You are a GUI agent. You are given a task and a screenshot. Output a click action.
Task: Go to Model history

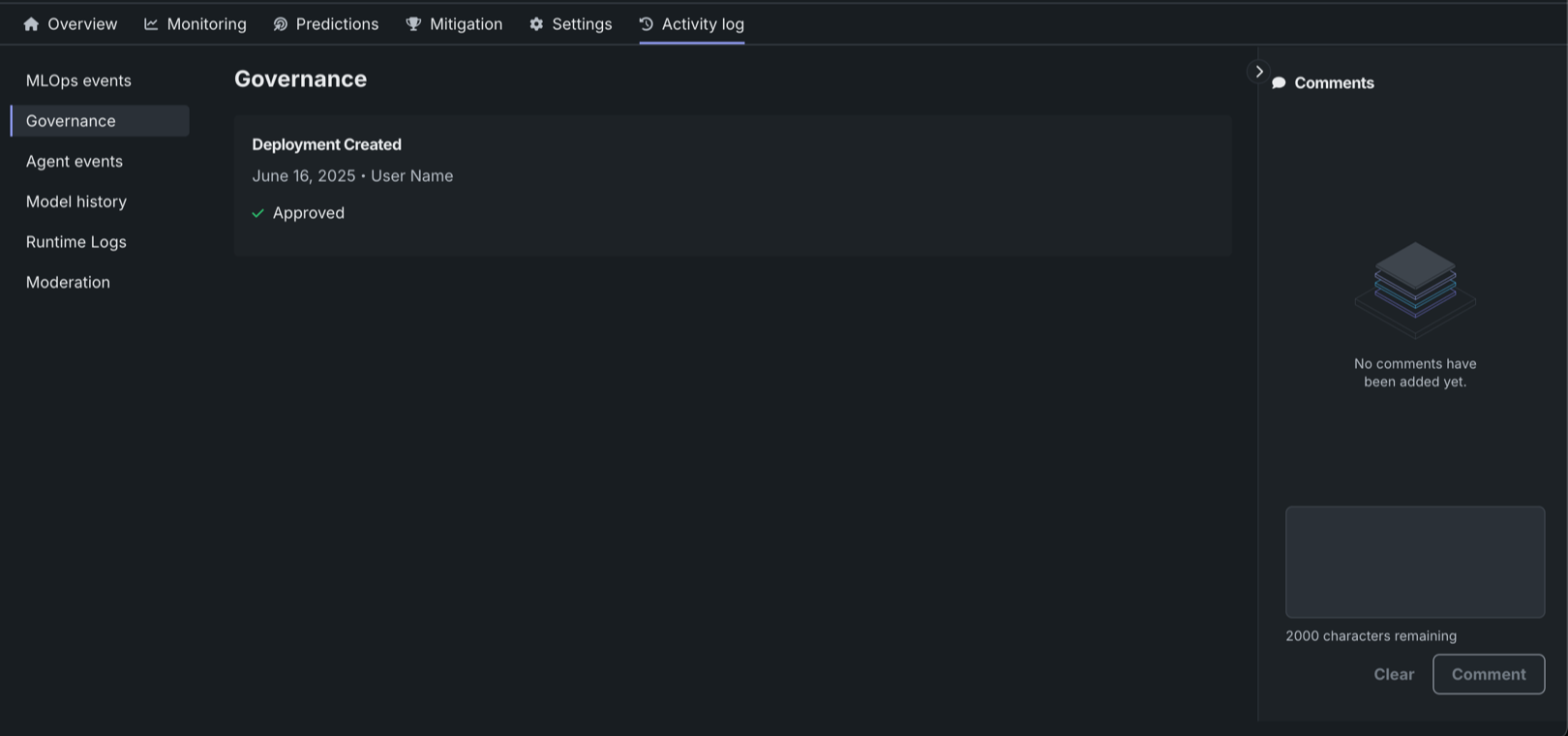tap(76, 201)
